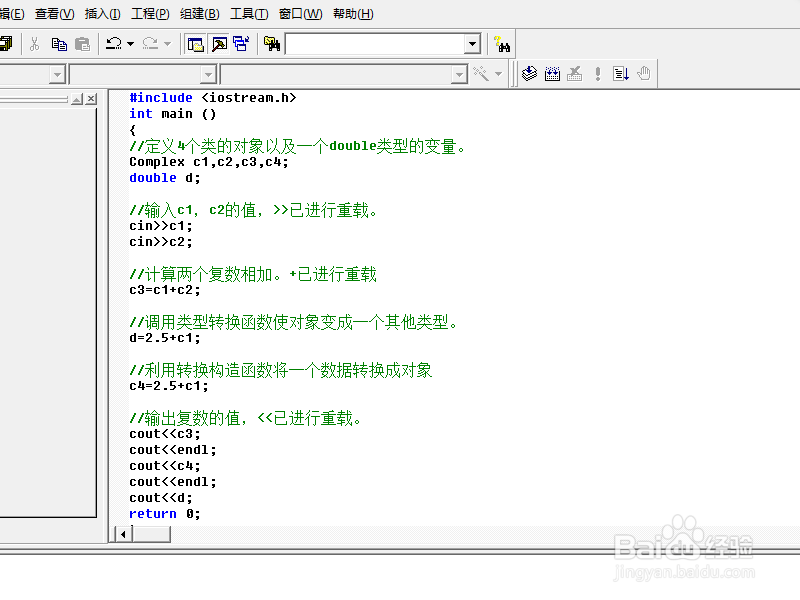Screen dimensions: 800x600
Task: Open the 插入(I) menu
Action: [102, 14]
